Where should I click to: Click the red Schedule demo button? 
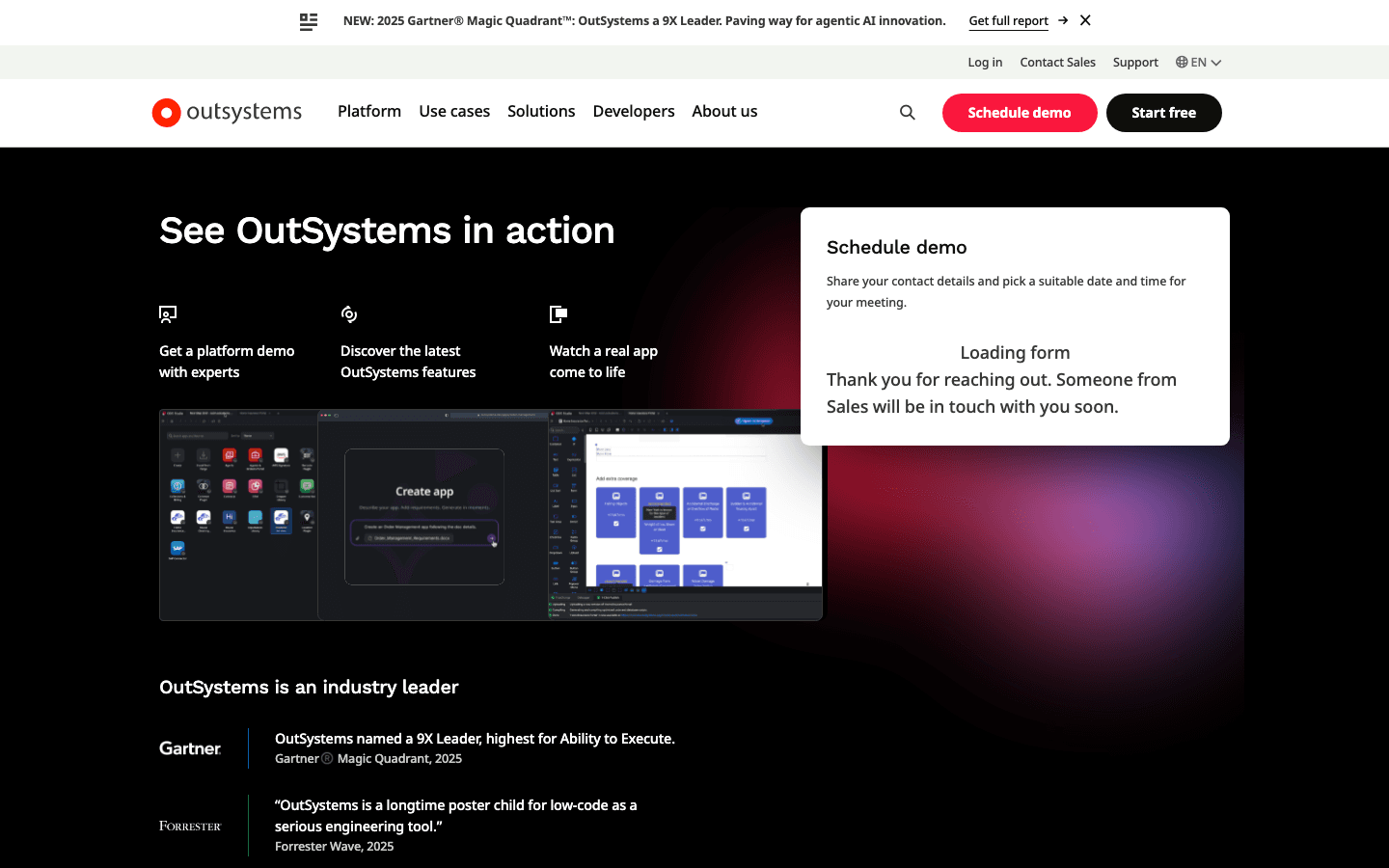tap(1020, 113)
